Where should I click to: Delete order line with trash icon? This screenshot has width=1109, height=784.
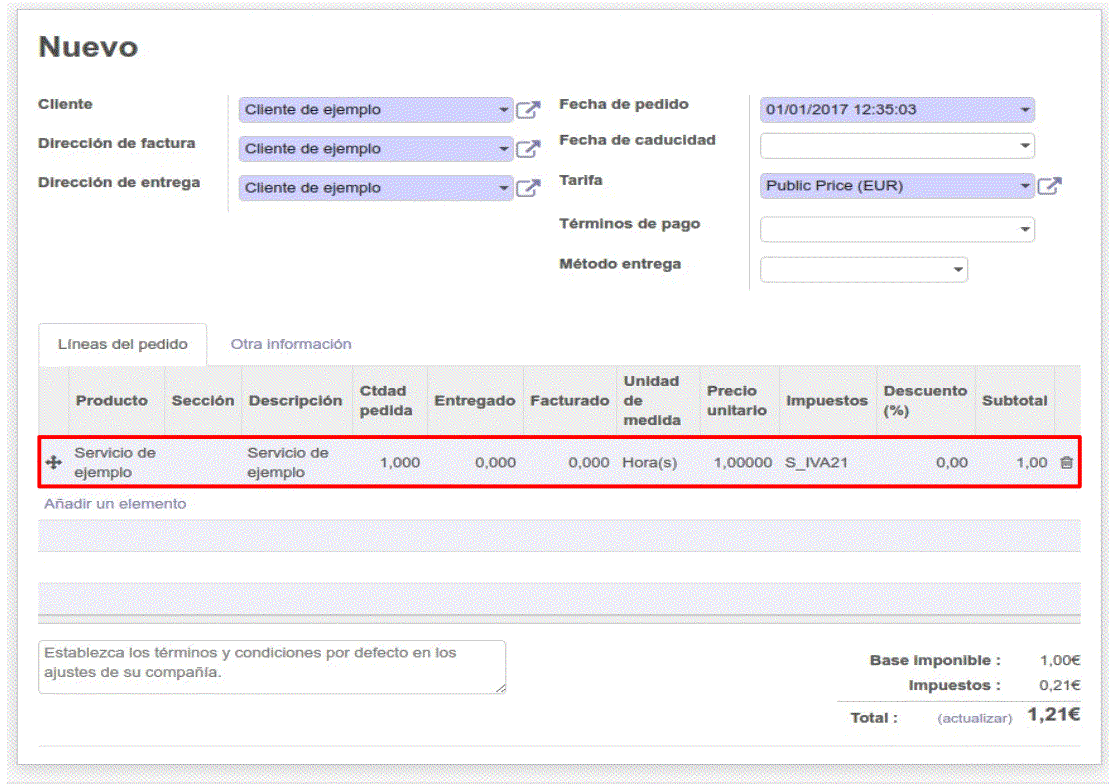point(1066,463)
